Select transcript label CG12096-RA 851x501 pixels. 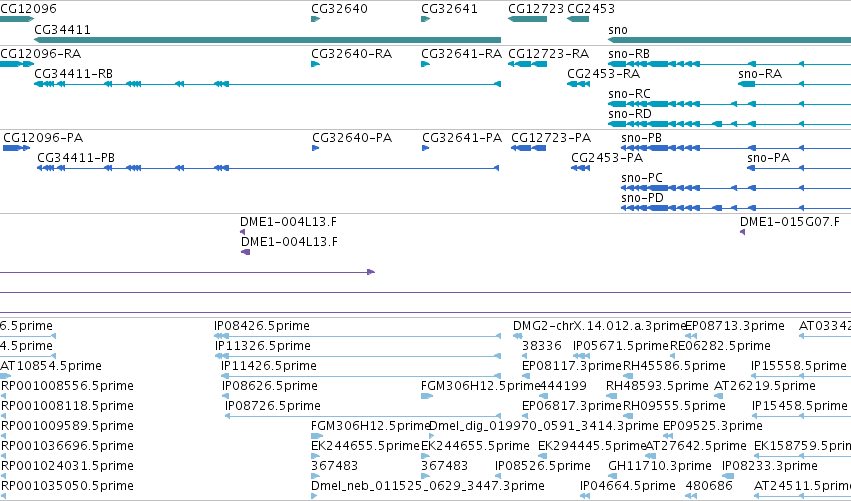41,54
